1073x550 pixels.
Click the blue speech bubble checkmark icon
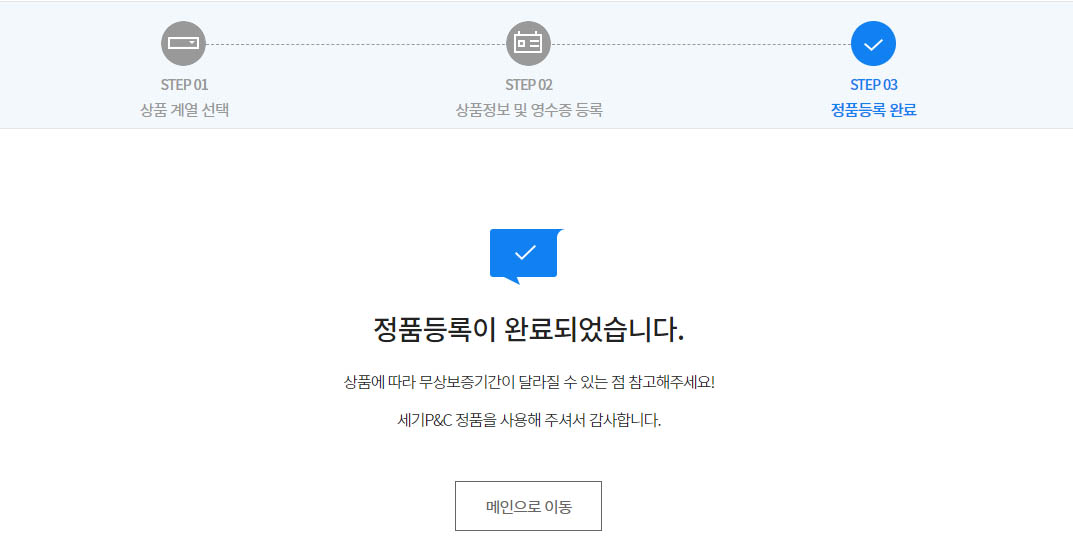coord(526,256)
